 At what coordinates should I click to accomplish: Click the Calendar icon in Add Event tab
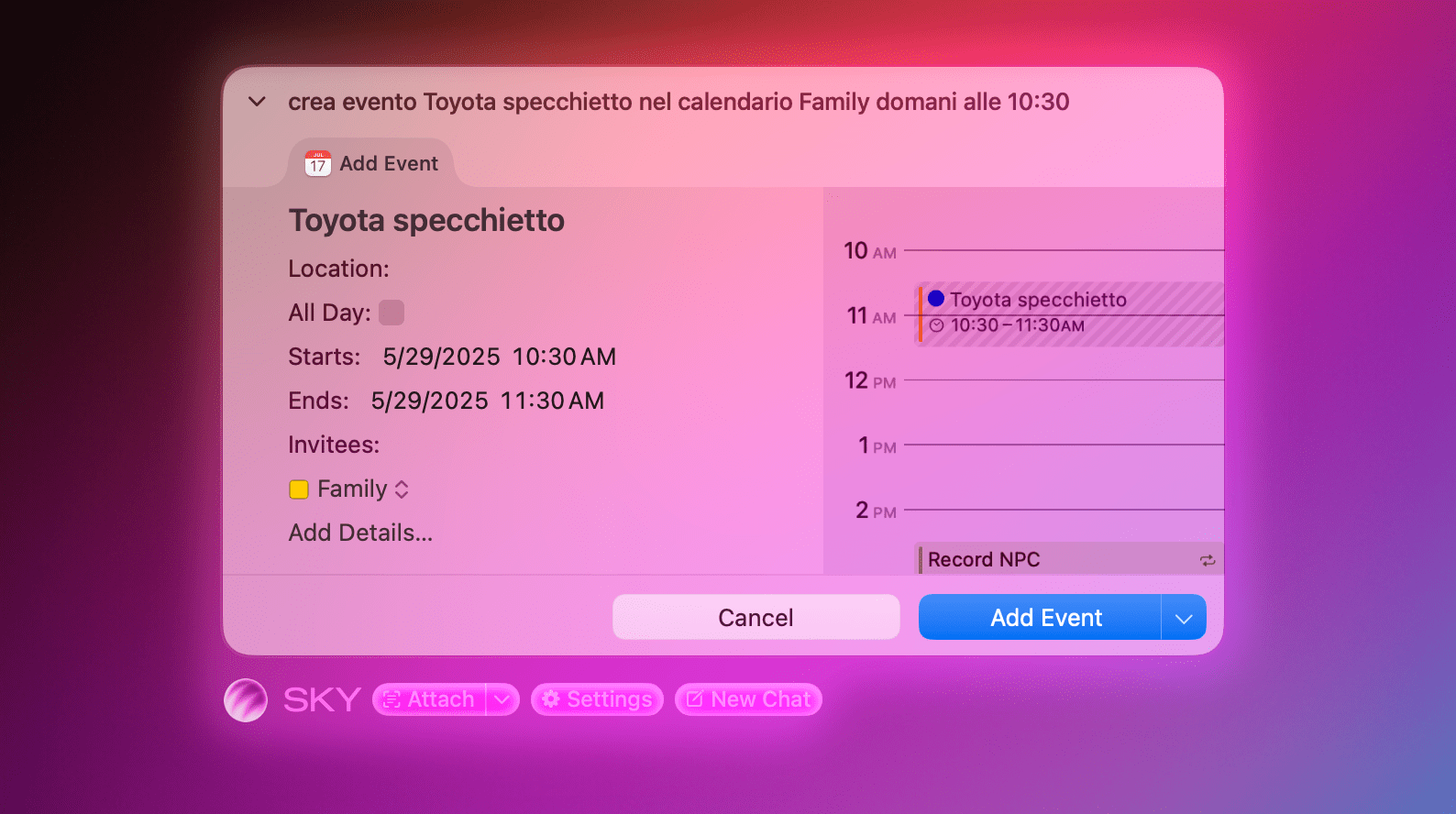coord(317,163)
